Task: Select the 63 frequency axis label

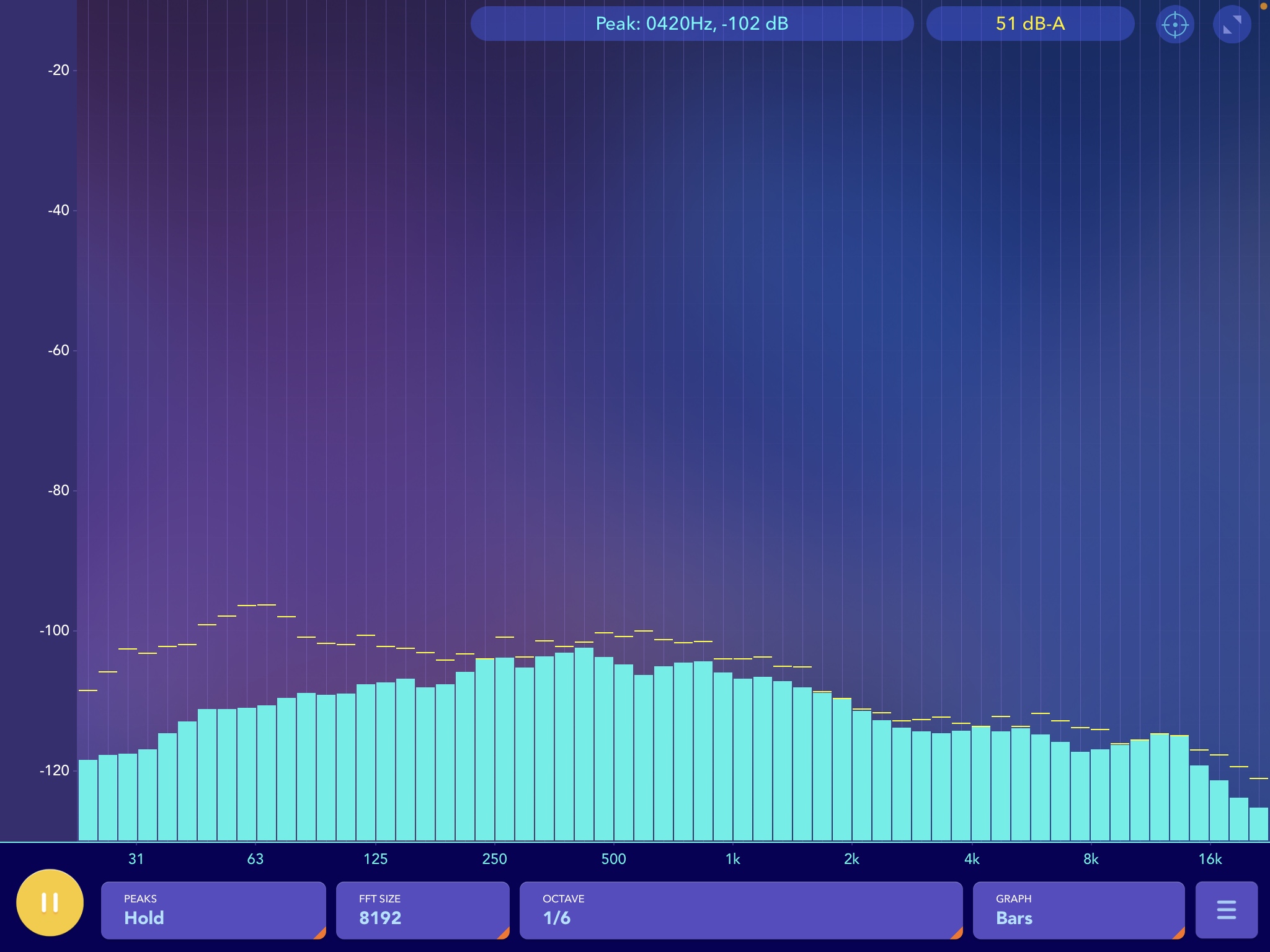Action: (255, 859)
